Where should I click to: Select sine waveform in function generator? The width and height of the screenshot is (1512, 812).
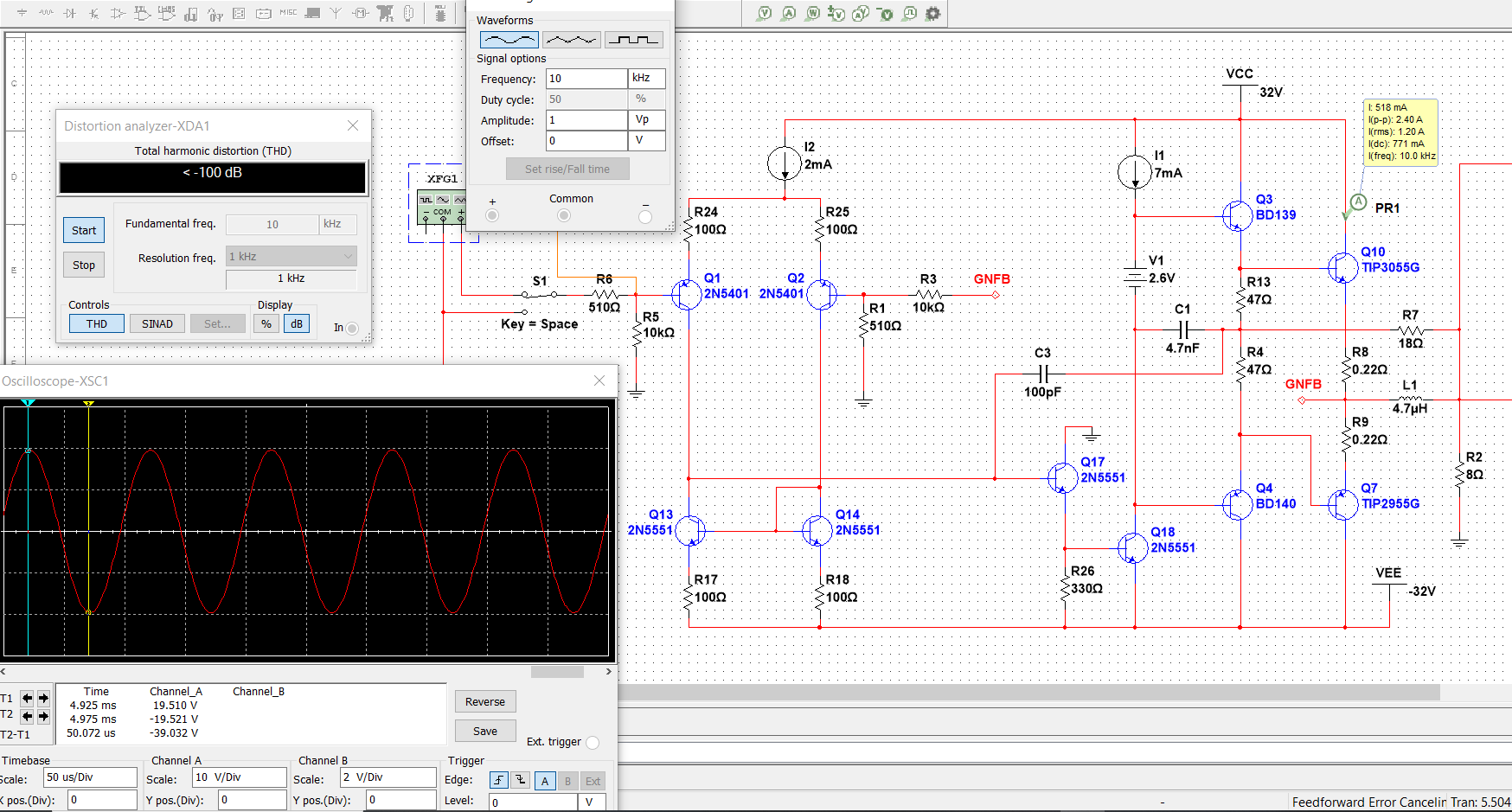point(509,40)
